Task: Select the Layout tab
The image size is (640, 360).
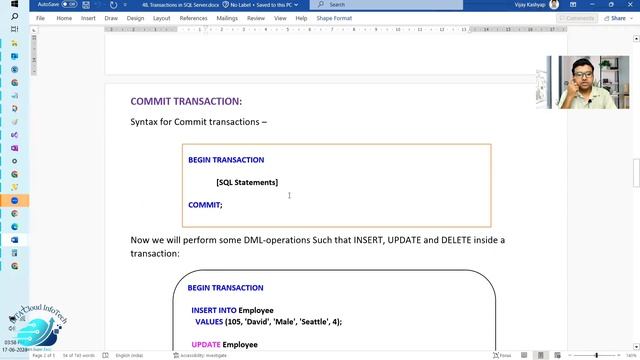Action: (x=162, y=18)
